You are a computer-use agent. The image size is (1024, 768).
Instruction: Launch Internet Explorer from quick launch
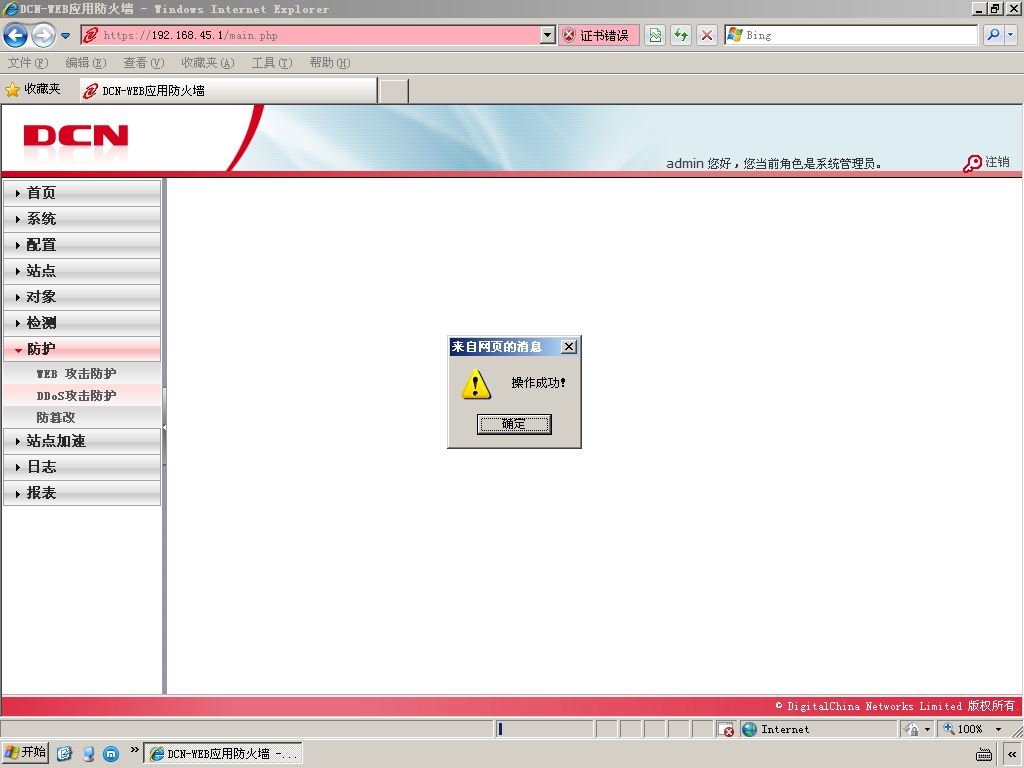click(64, 754)
